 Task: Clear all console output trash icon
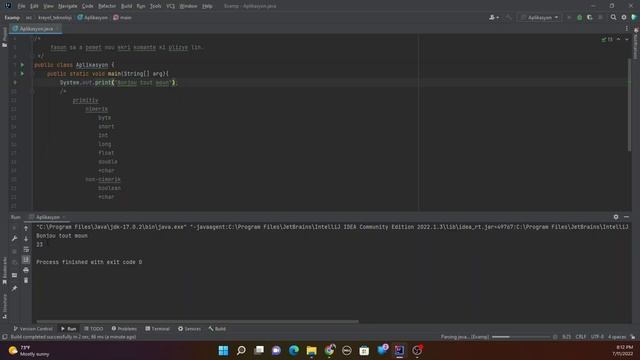coord(26,280)
